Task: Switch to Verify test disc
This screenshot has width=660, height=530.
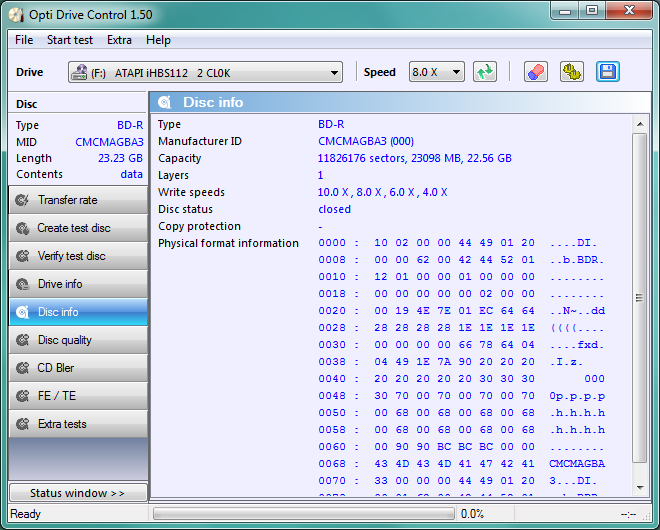Action: coord(78,256)
